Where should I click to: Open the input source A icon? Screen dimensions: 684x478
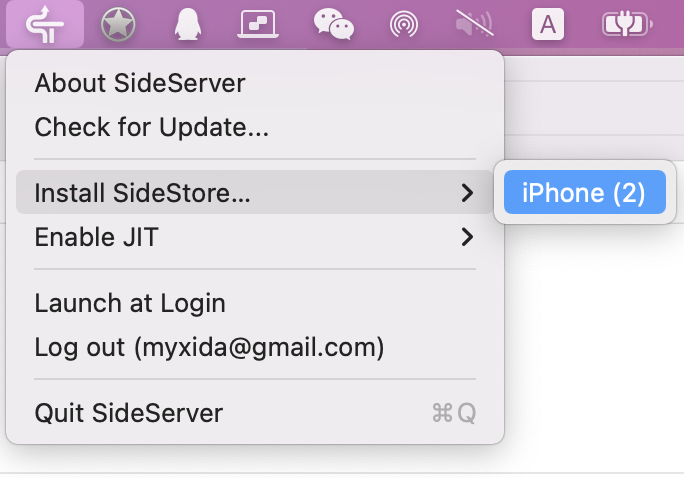[x=547, y=24]
